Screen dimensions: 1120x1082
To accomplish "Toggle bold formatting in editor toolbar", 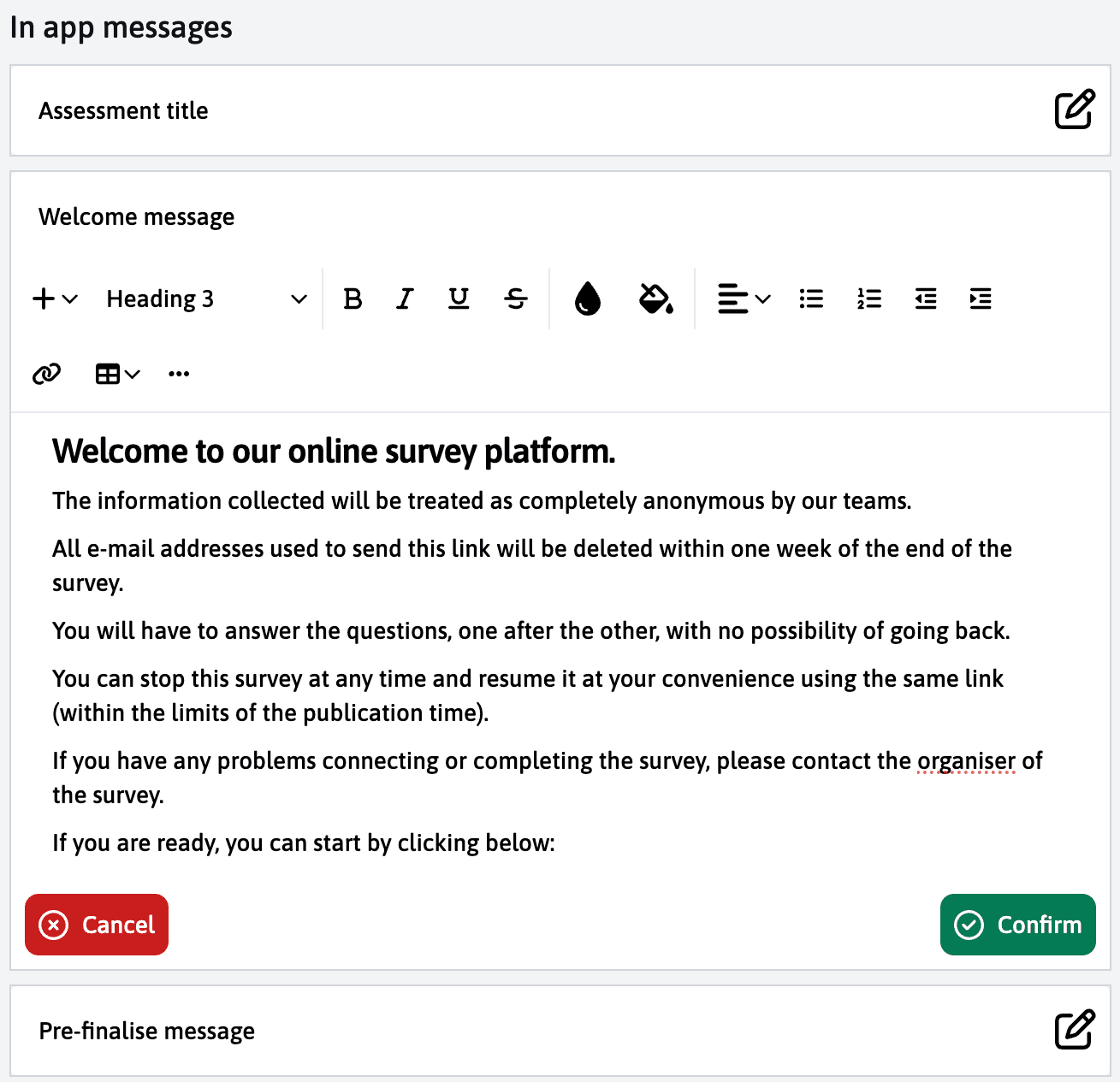I will 353,299.
